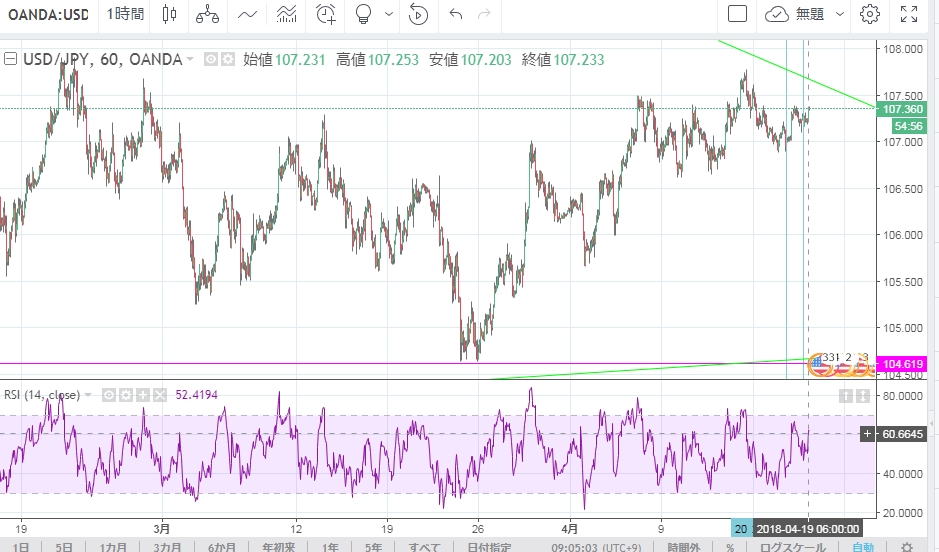Hide the USD/JPY price series
The height and width of the screenshot is (552, 939).
point(211,59)
